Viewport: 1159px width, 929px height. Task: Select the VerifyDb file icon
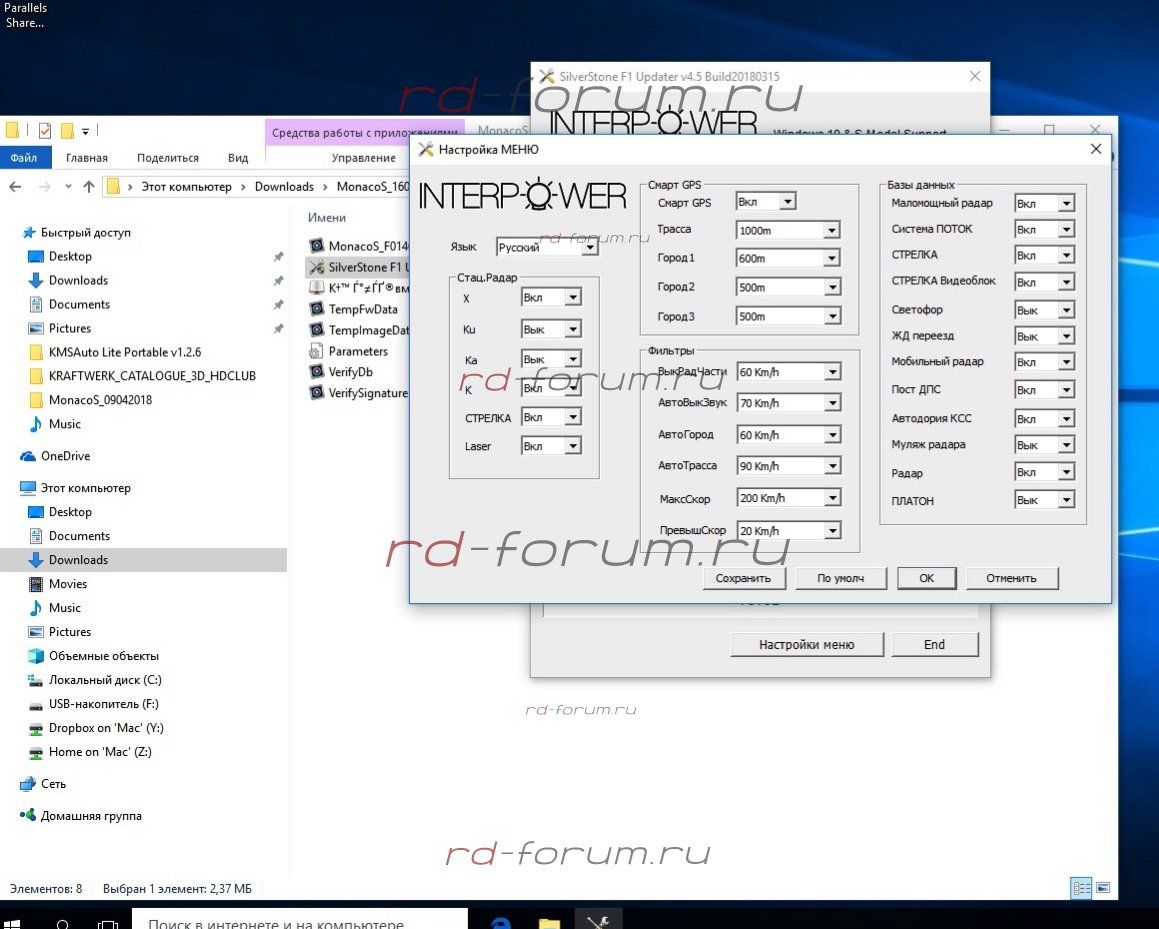tap(317, 372)
